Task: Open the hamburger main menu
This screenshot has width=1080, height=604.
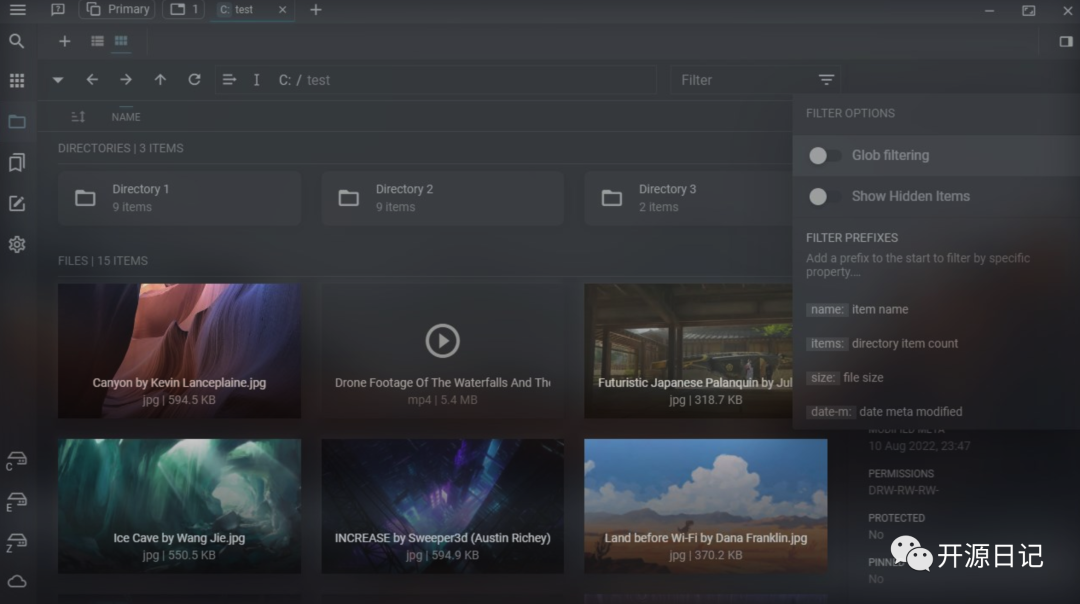Action: pos(17,10)
